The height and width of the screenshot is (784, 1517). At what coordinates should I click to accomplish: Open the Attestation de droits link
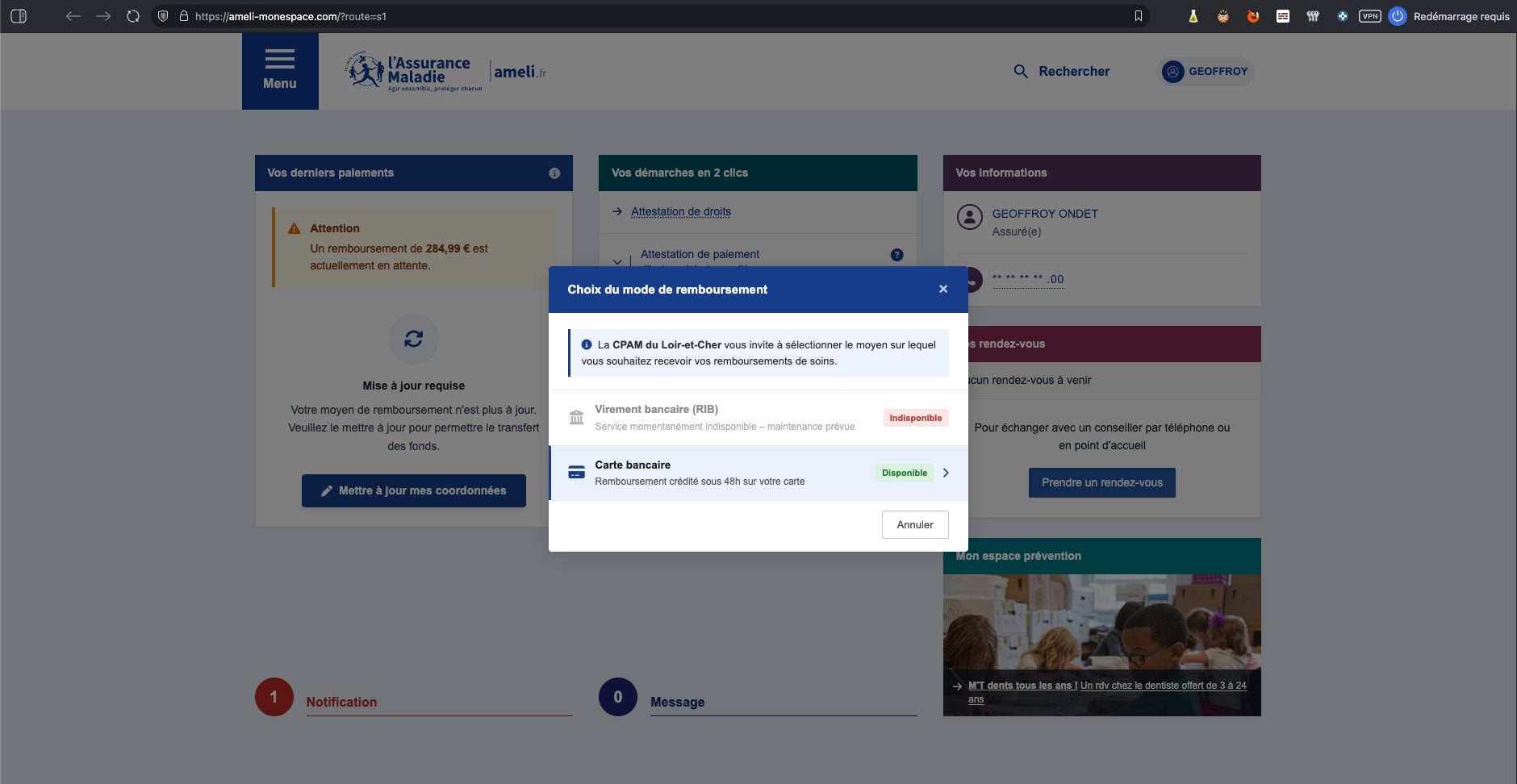(x=680, y=211)
